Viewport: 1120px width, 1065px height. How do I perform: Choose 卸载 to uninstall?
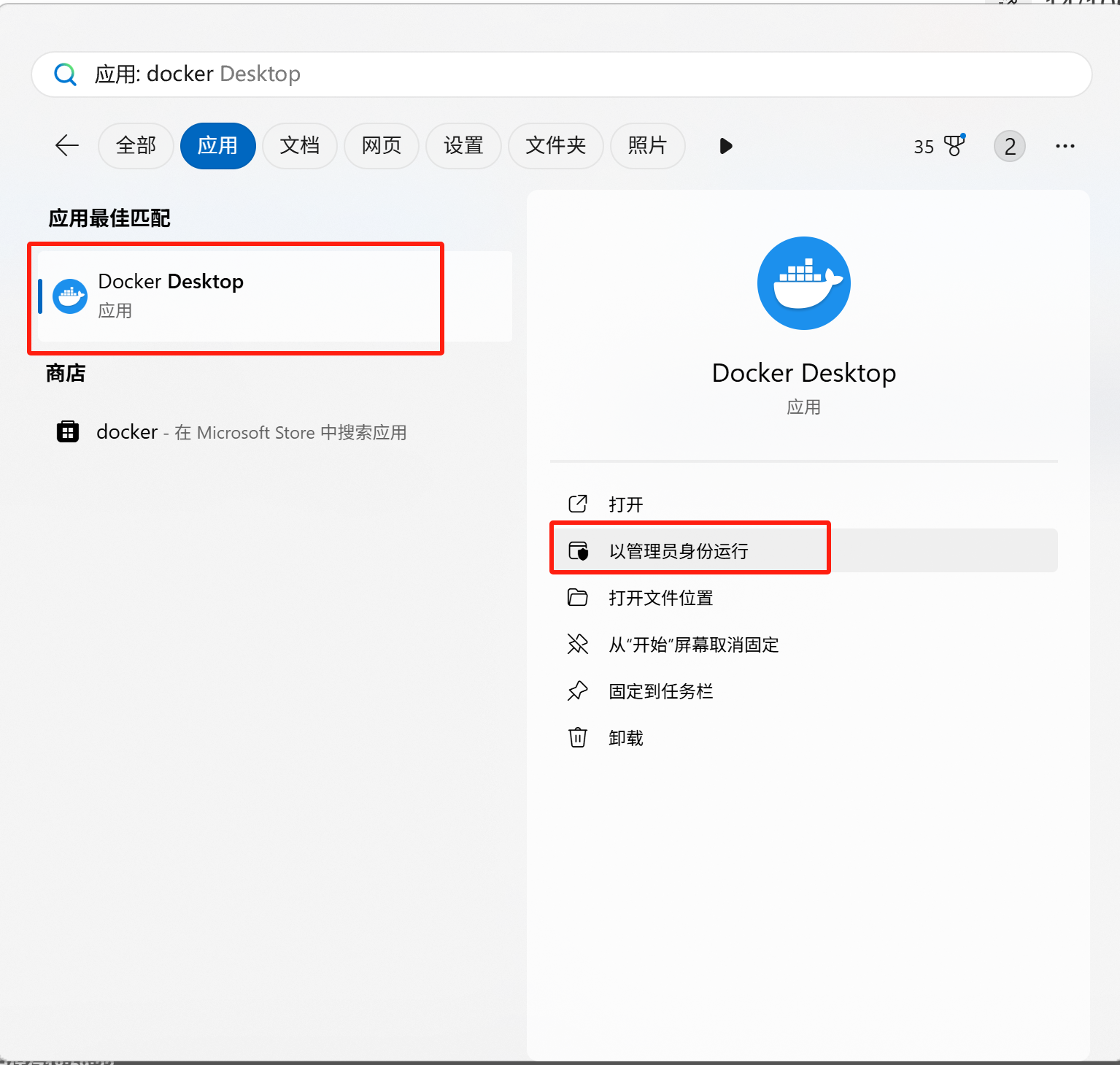click(803, 737)
